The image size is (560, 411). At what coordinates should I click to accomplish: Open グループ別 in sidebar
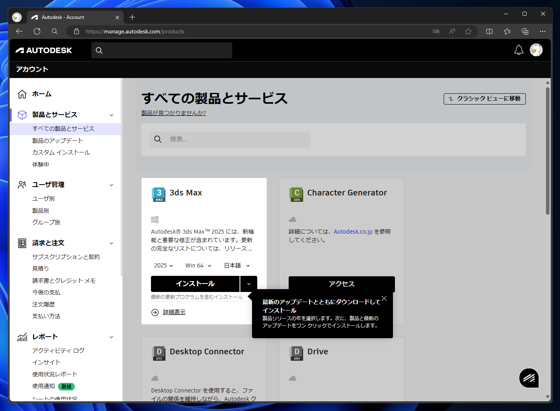(x=46, y=222)
